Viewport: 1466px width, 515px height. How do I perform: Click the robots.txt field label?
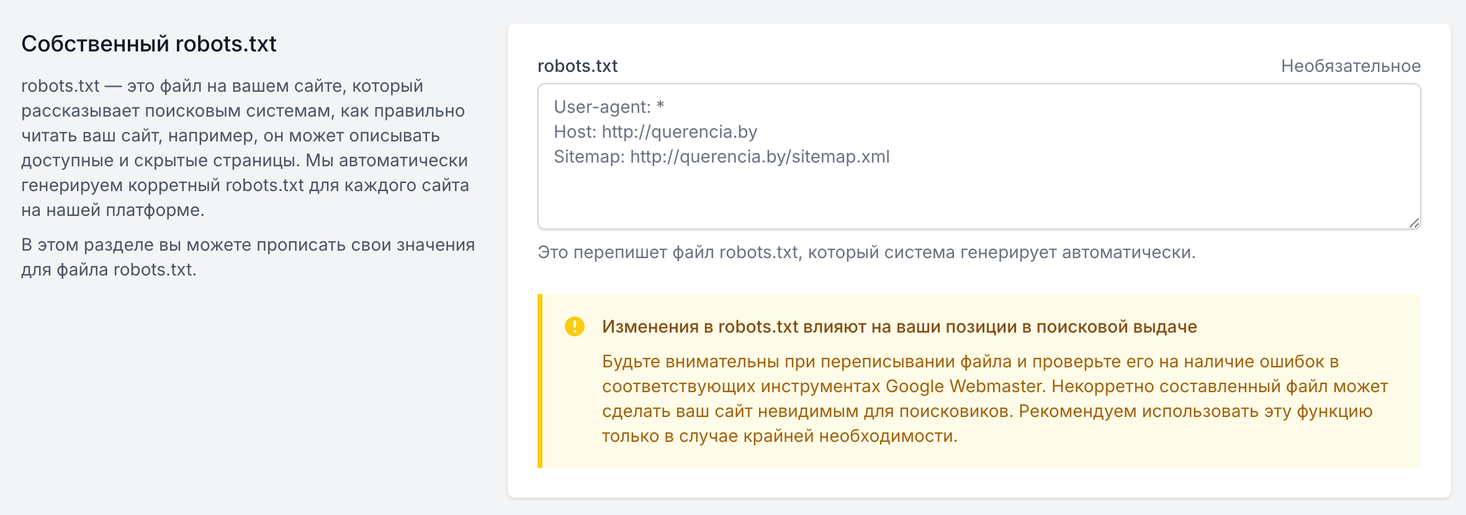coord(577,66)
